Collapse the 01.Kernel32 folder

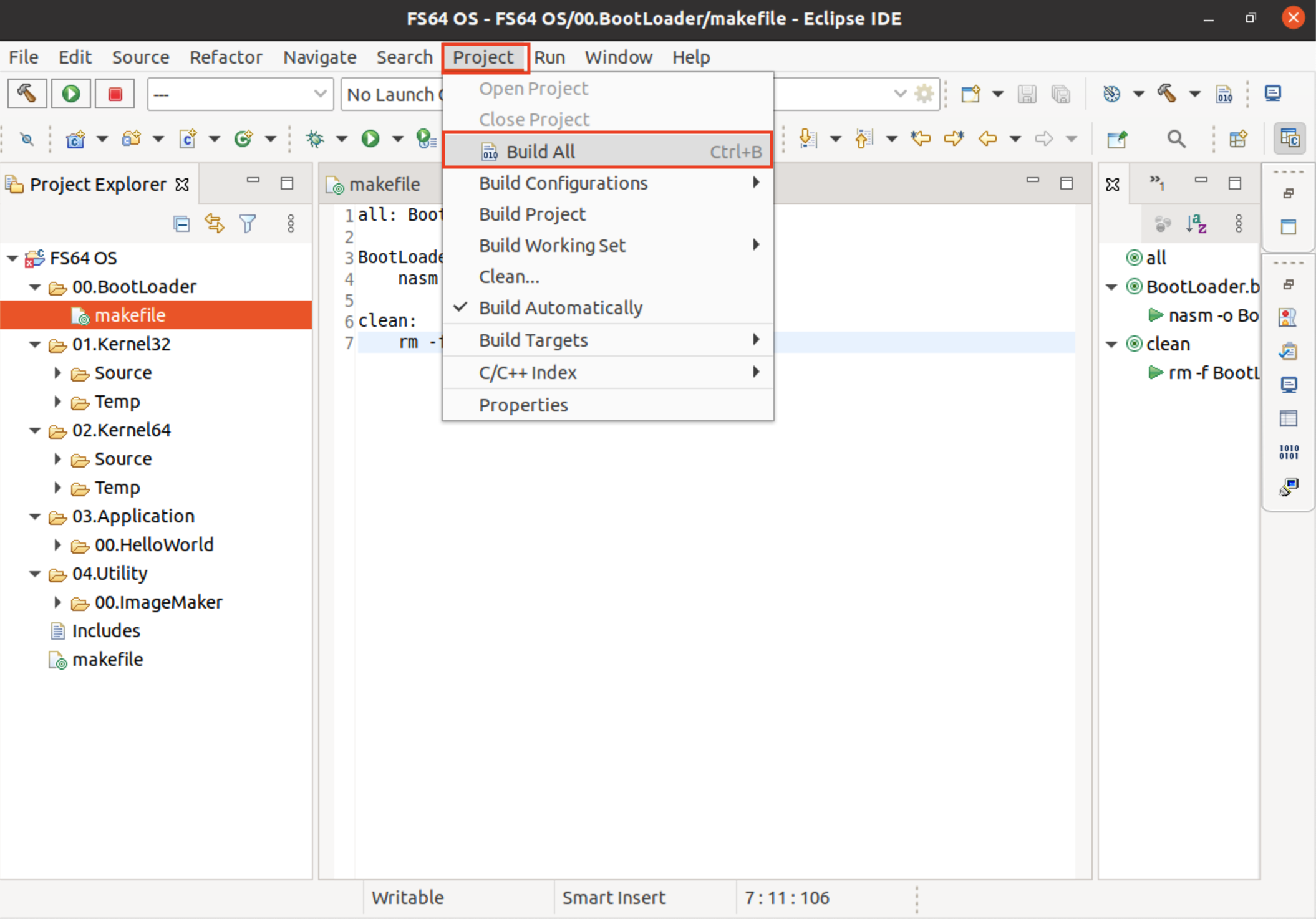35,344
